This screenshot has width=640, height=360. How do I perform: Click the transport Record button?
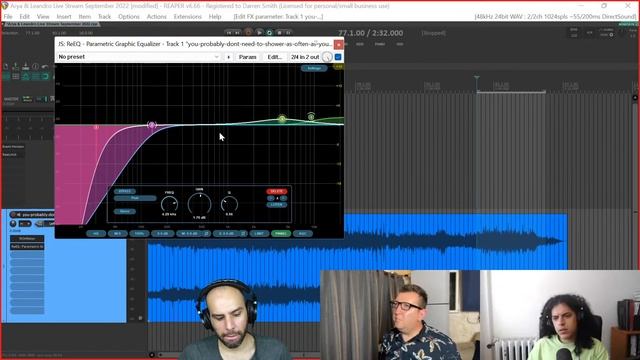point(248,33)
